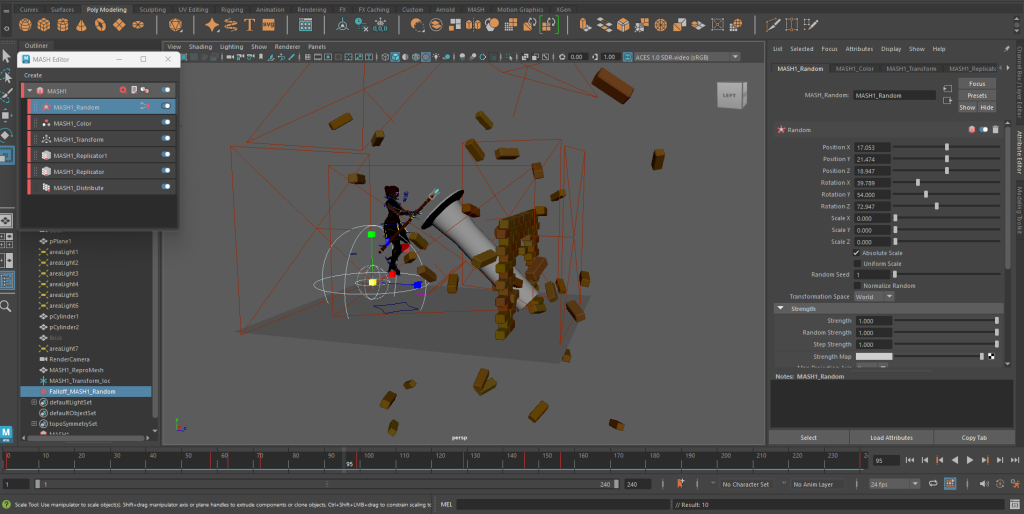Uncheck the Absolute Scale checkbox
Viewport: 1024px width, 514px height.
click(x=856, y=253)
